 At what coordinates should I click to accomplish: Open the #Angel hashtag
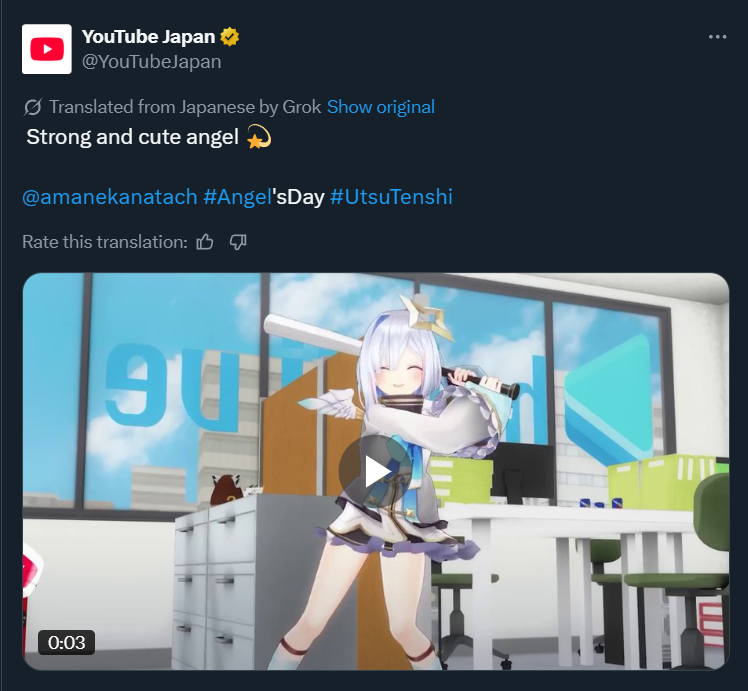[x=238, y=197]
